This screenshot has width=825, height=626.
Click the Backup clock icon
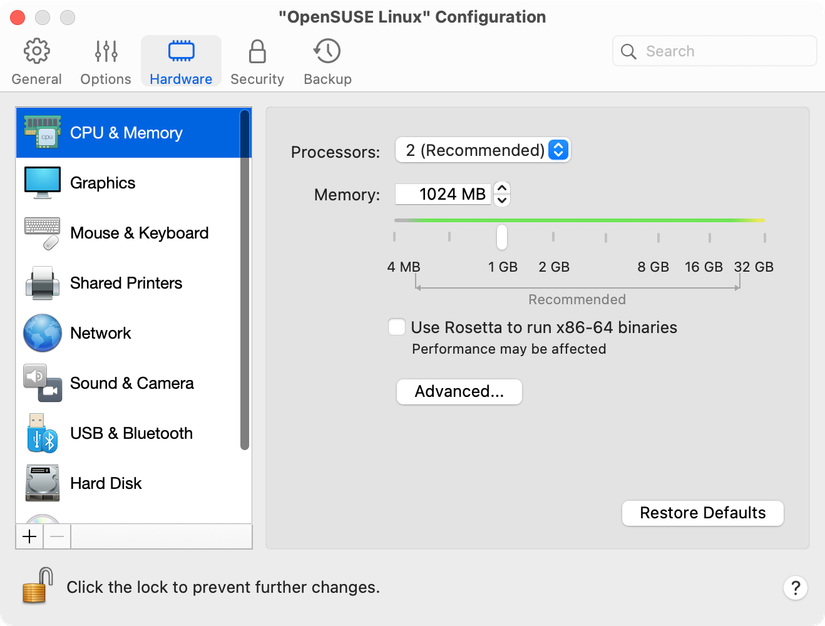pos(327,51)
